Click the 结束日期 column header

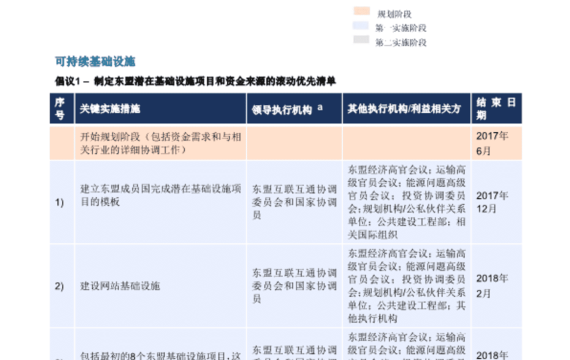(x=497, y=108)
